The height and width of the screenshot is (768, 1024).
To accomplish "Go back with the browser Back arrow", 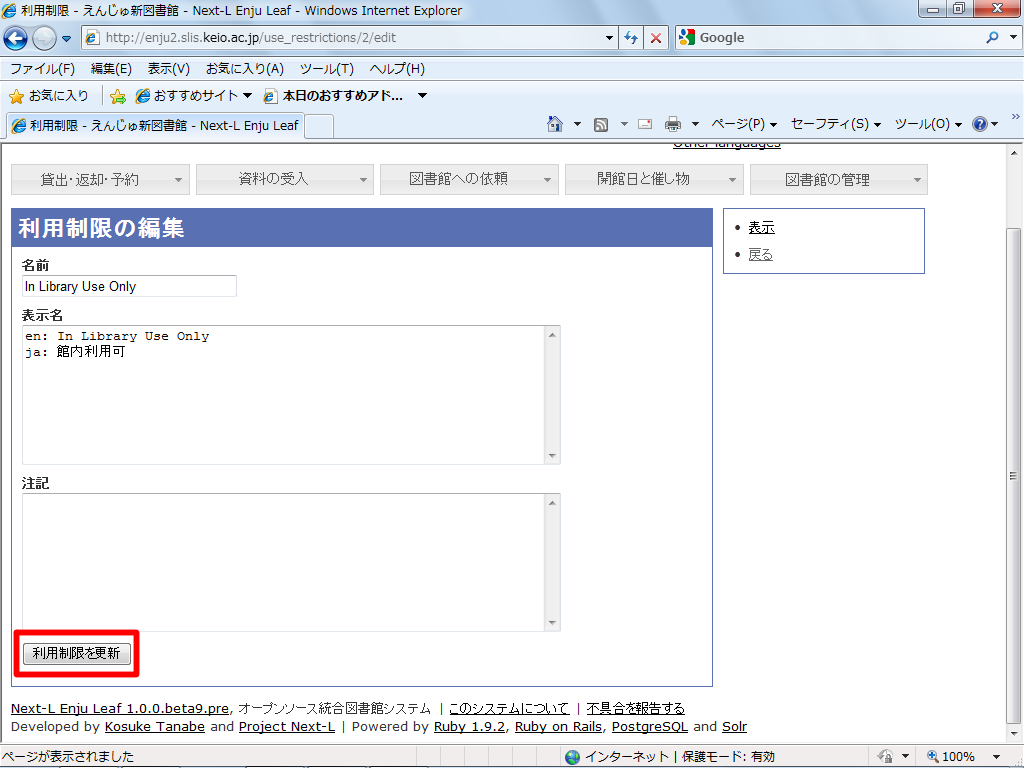I will pos(16,38).
